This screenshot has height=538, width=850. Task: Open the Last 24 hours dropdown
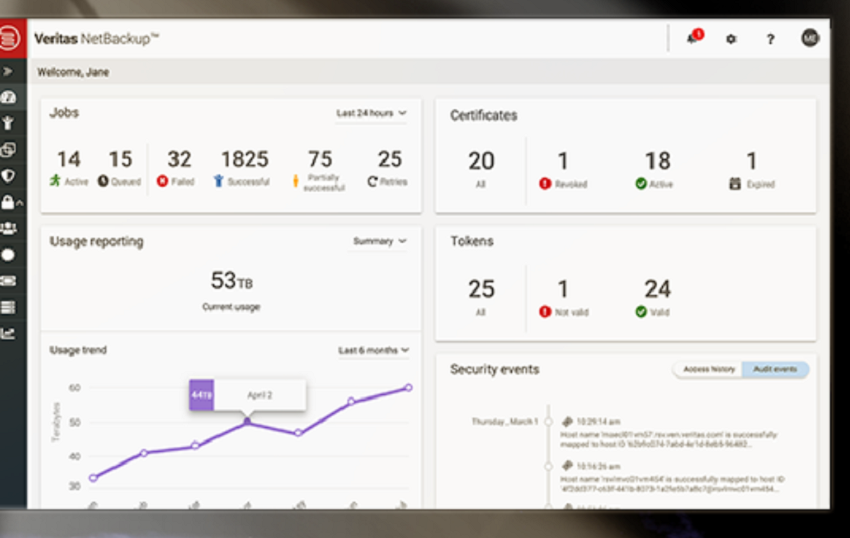tap(372, 113)
